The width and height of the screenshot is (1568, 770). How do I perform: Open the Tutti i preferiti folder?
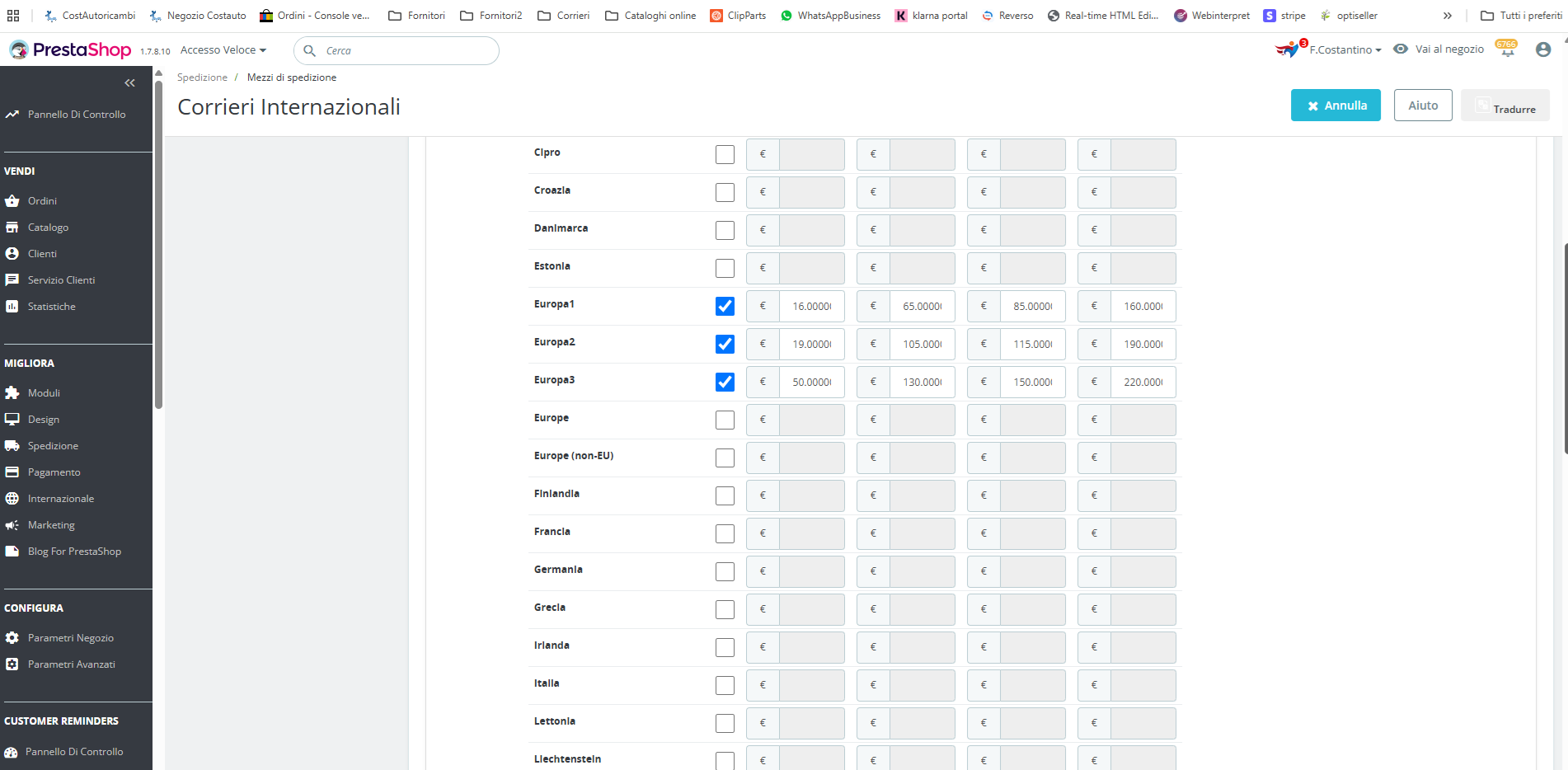[x=1521, y=16]
